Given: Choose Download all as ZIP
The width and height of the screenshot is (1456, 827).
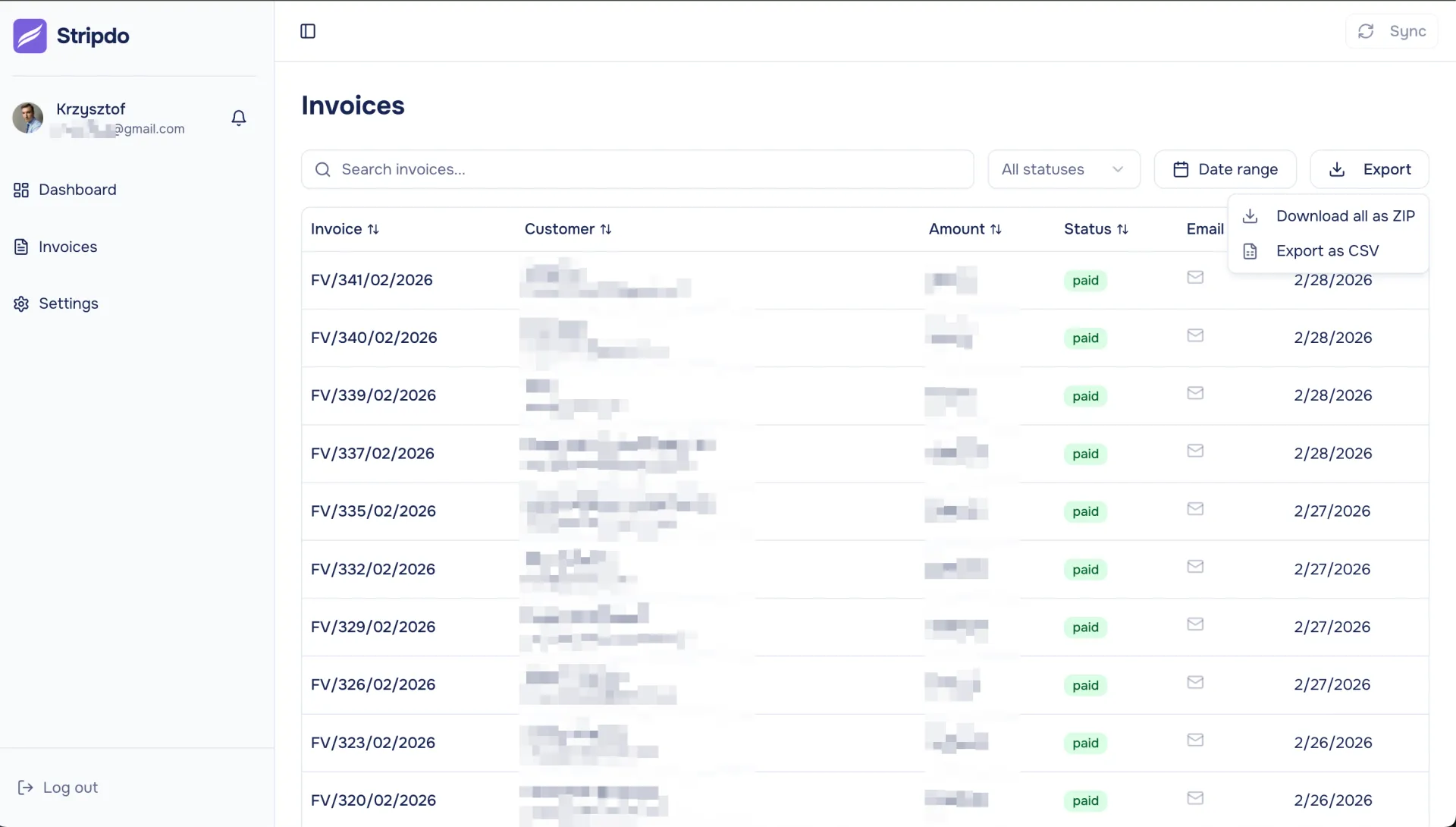Looking at the screenshot, I should 1345,216.
